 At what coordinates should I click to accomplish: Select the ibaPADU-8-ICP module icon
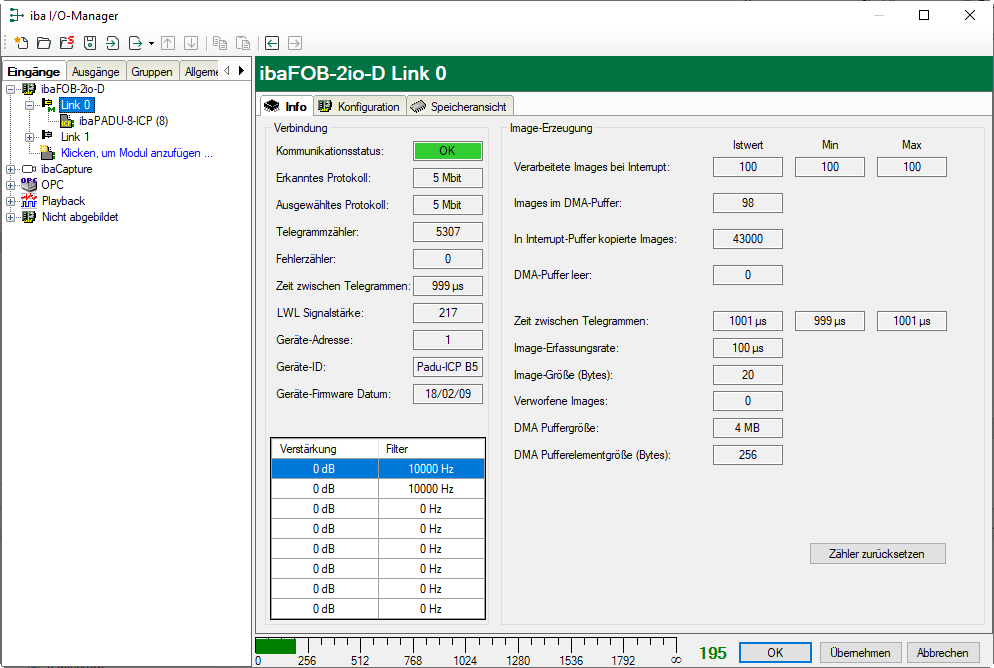(x=68, y=121)
